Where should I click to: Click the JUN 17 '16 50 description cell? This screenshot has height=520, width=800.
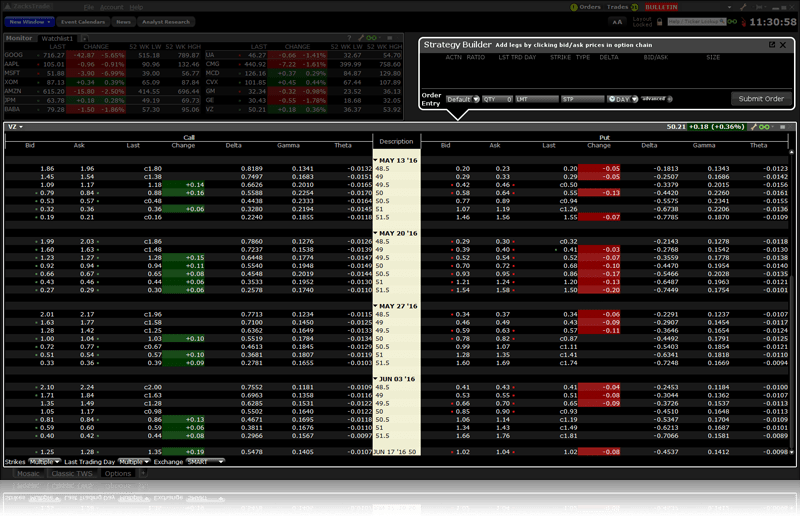click(396, 452)
